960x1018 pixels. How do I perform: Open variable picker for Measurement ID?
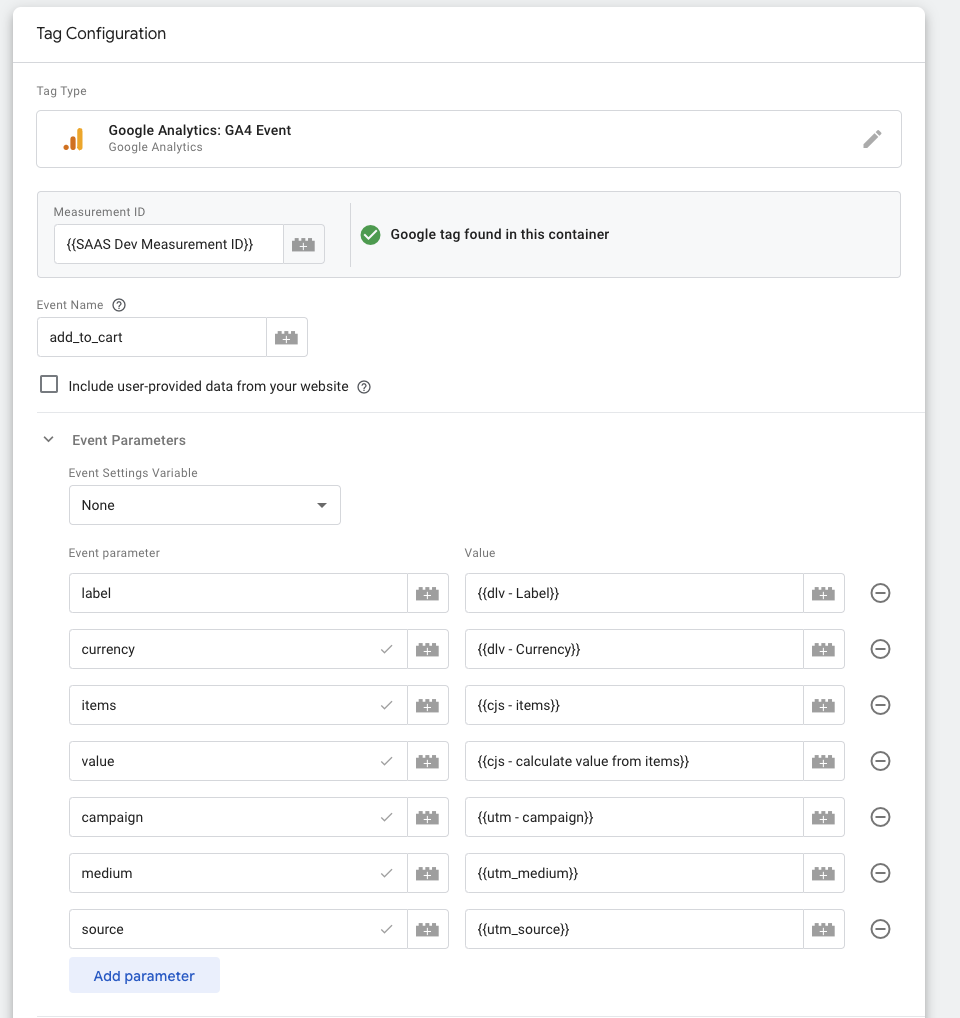[303, 244]
